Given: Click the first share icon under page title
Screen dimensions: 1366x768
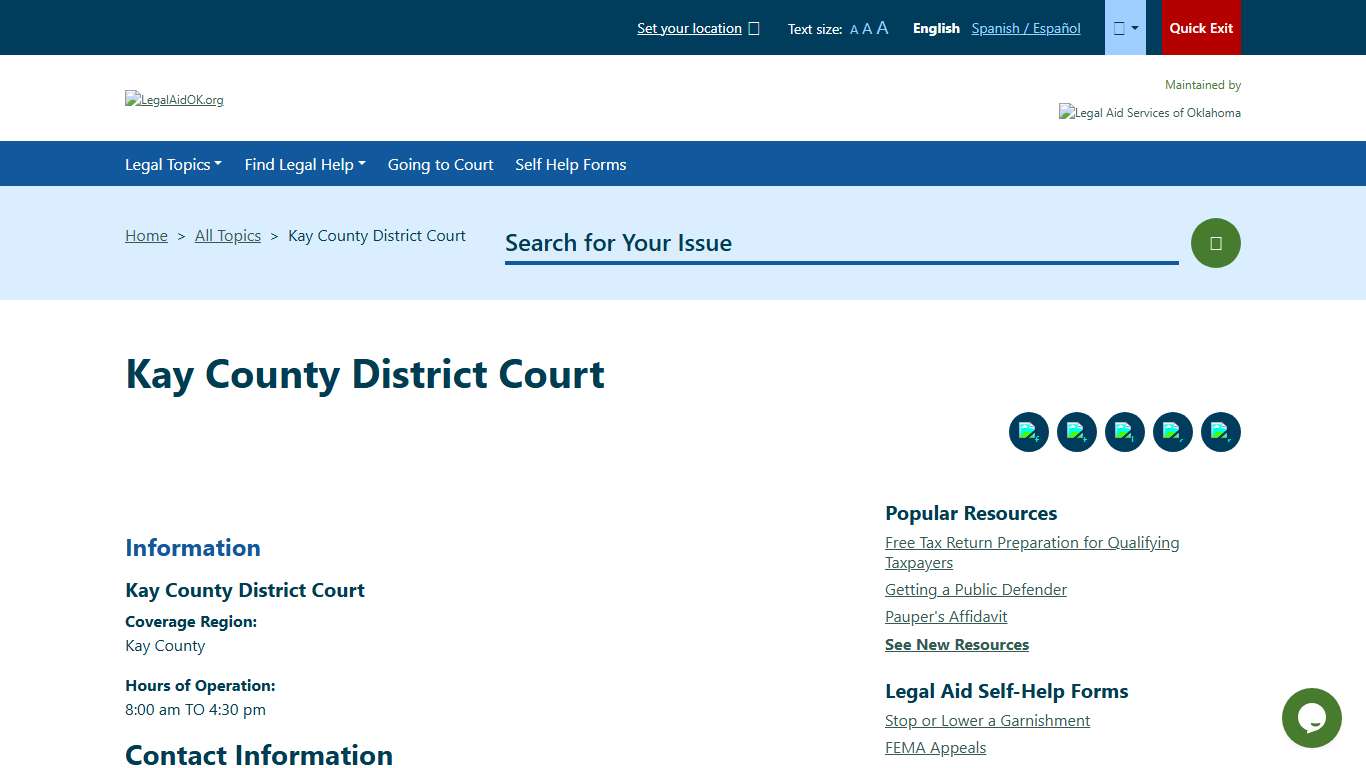Looking at the screenshot, I should [x=1028, y=431].
